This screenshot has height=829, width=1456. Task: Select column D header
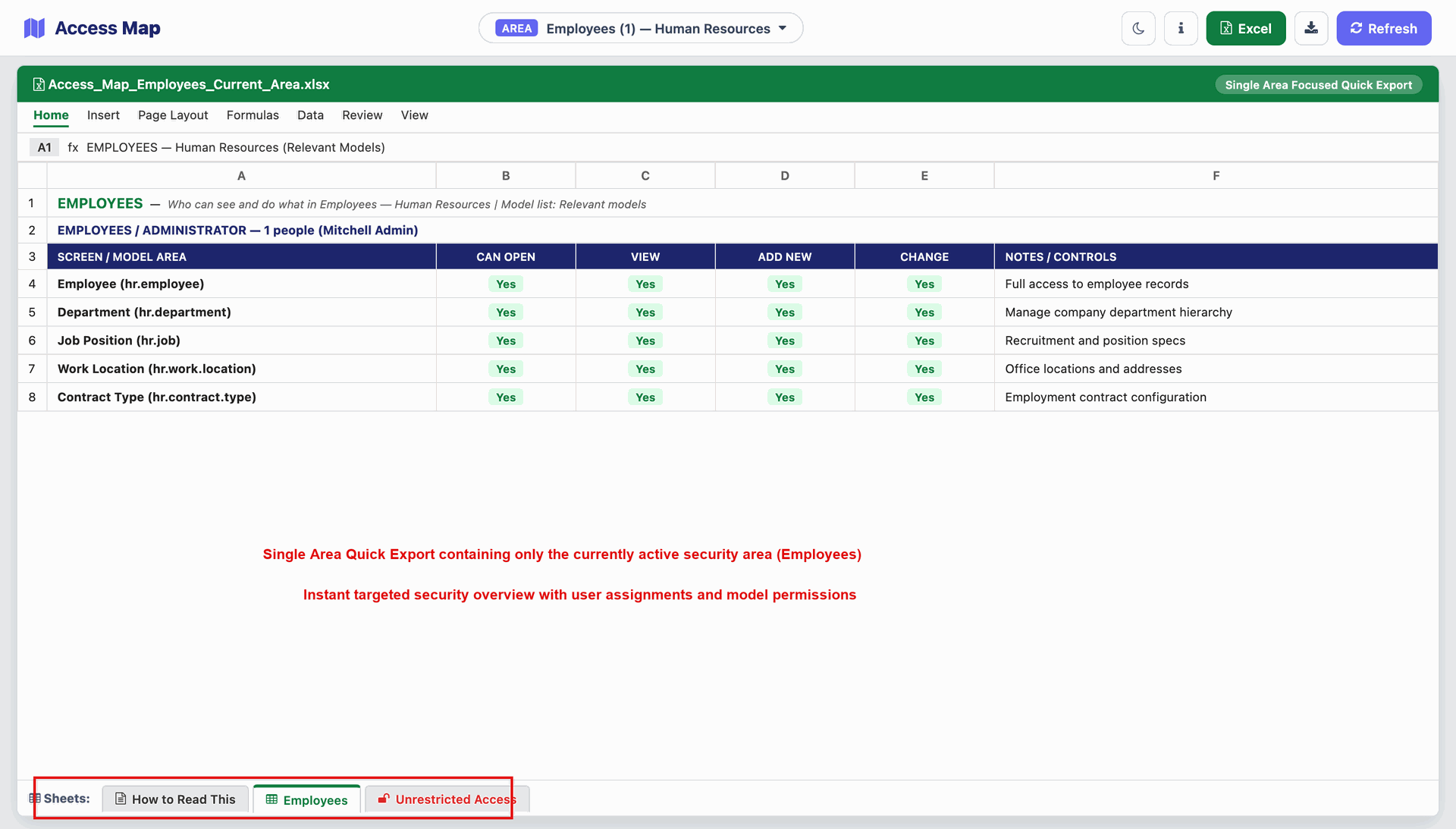tap(785, 176)
